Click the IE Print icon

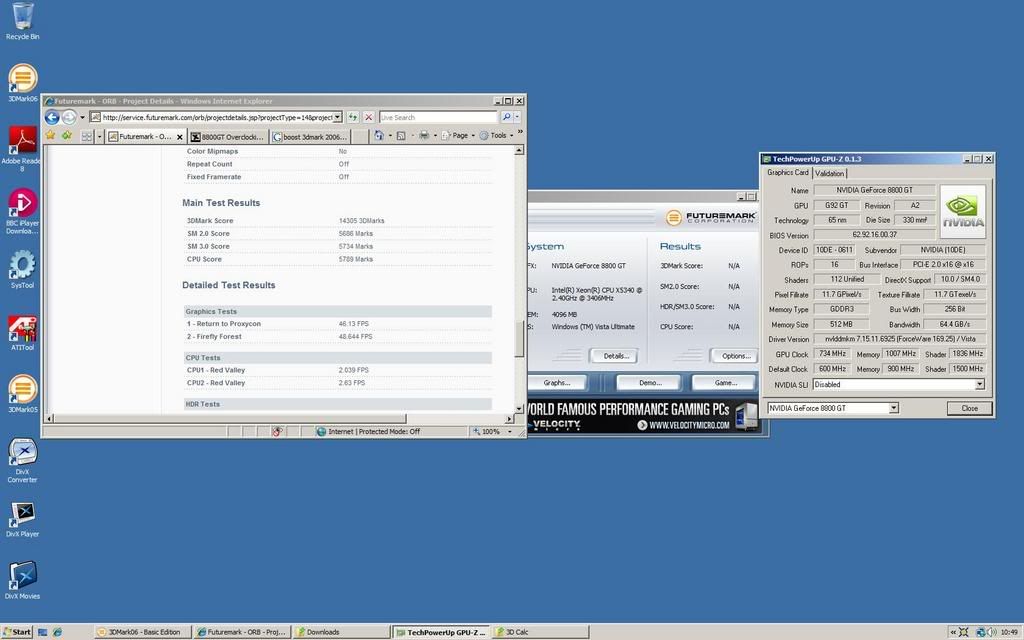click(x=424, y=136)
